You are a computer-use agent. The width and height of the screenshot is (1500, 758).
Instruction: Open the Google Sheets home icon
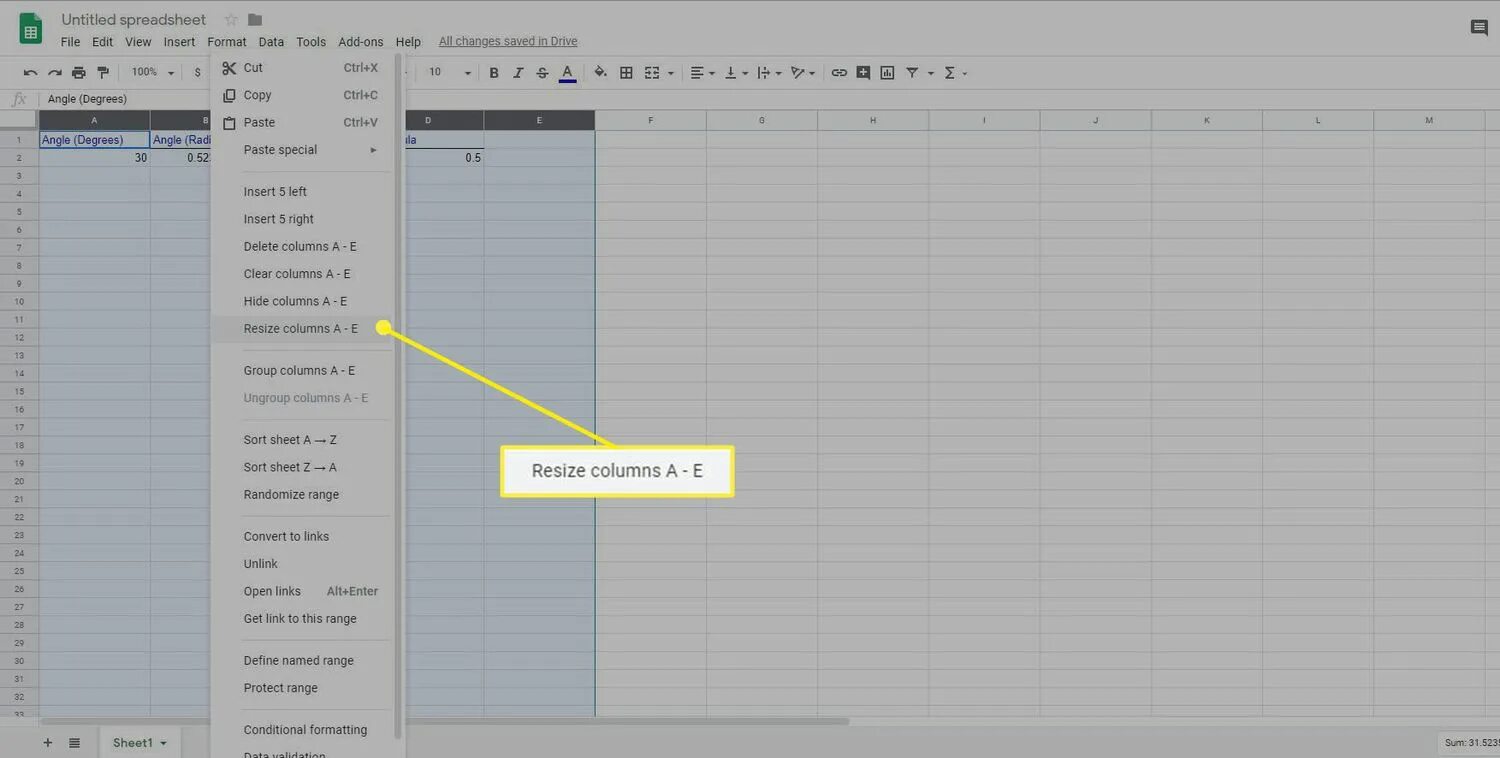31,28
